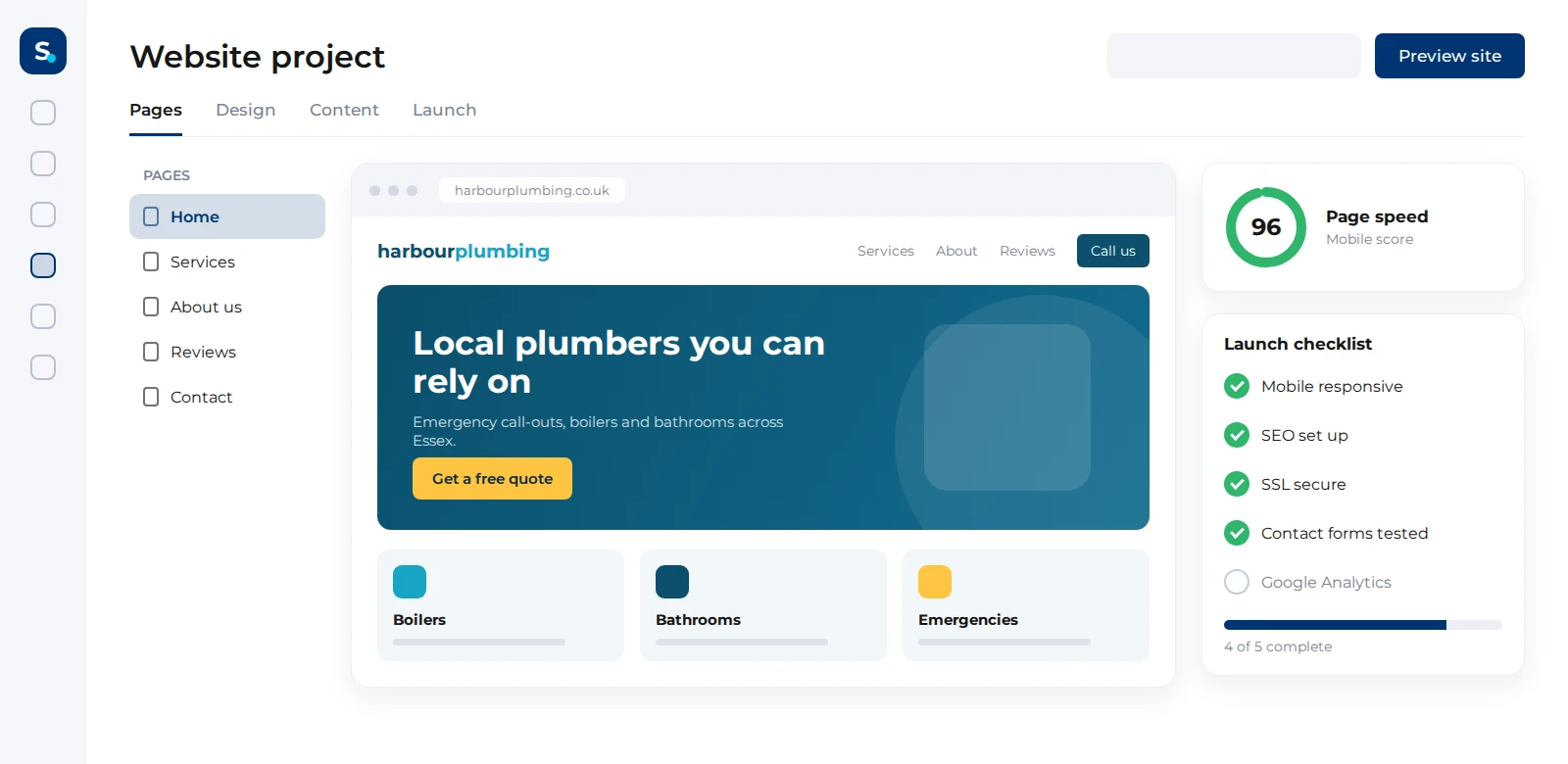The width and height of the screenshot is (1568, 764).
Task: Click the Get a free quote button
Action: 492,478
